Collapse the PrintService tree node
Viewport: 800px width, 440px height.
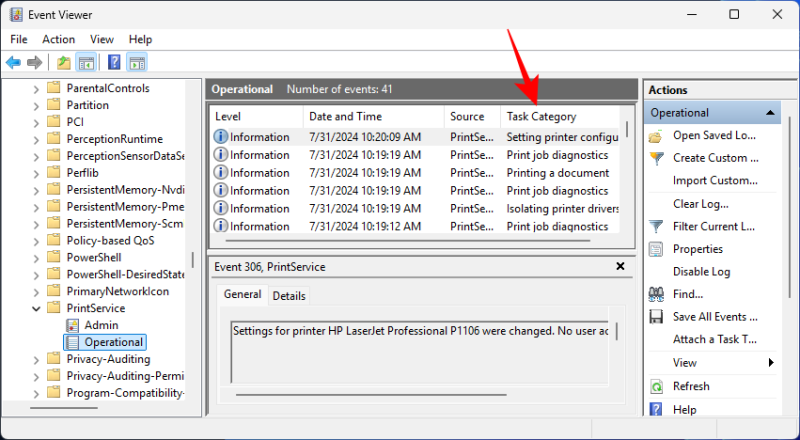[x=37, y=308]
